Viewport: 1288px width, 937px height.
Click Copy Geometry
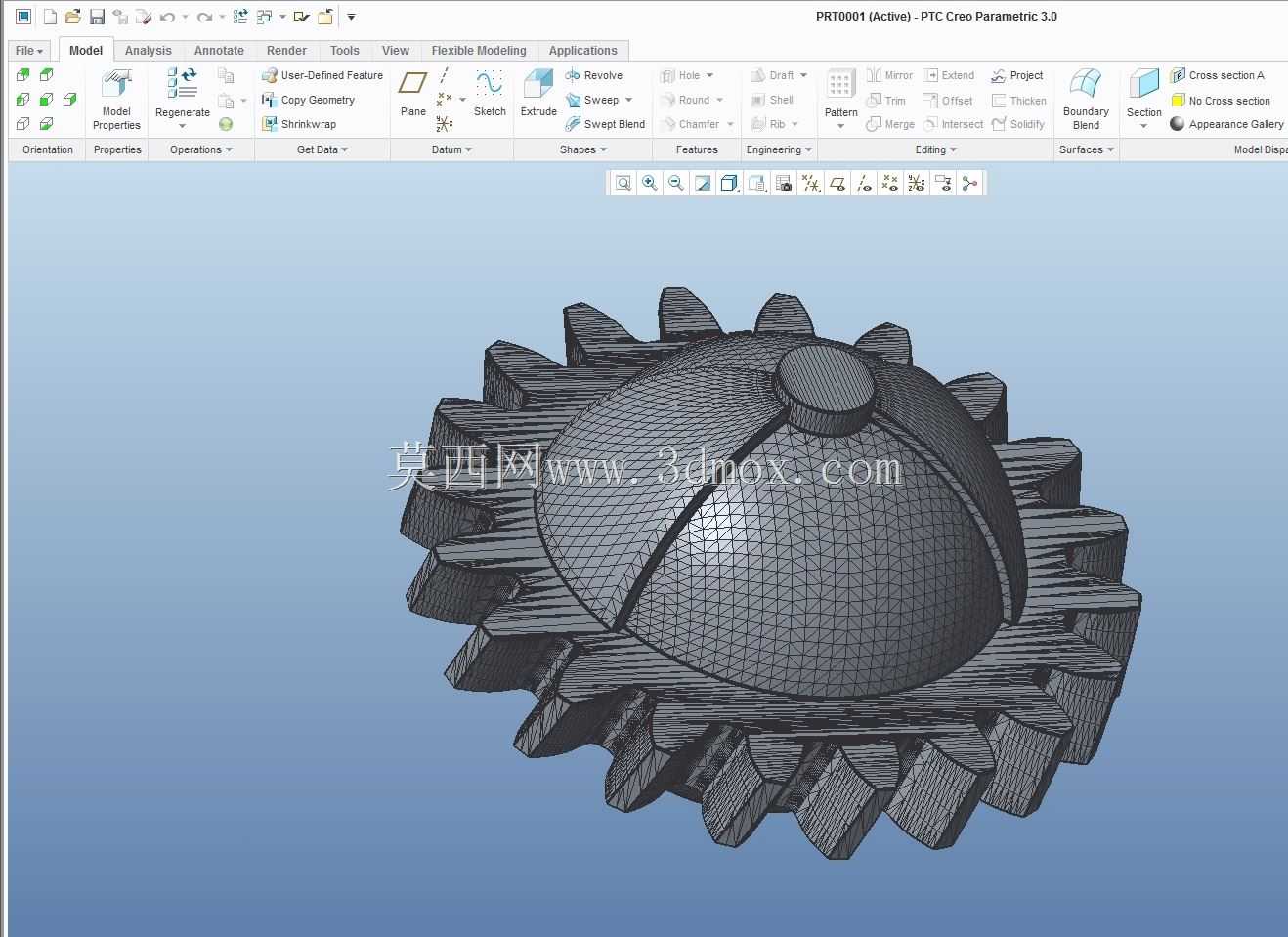308,100
